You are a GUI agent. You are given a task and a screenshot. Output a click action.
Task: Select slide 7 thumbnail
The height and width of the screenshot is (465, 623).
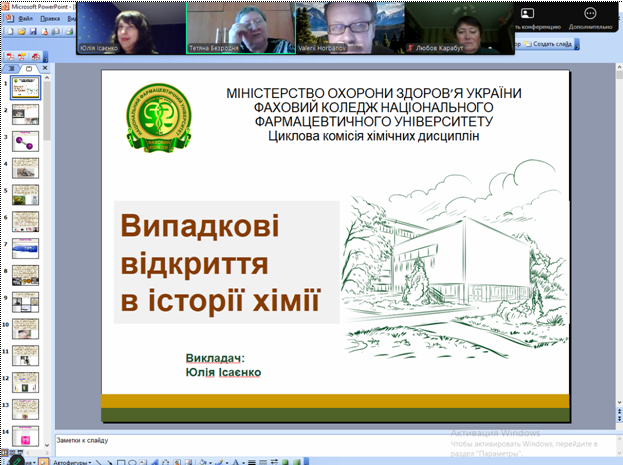(25, 248)
